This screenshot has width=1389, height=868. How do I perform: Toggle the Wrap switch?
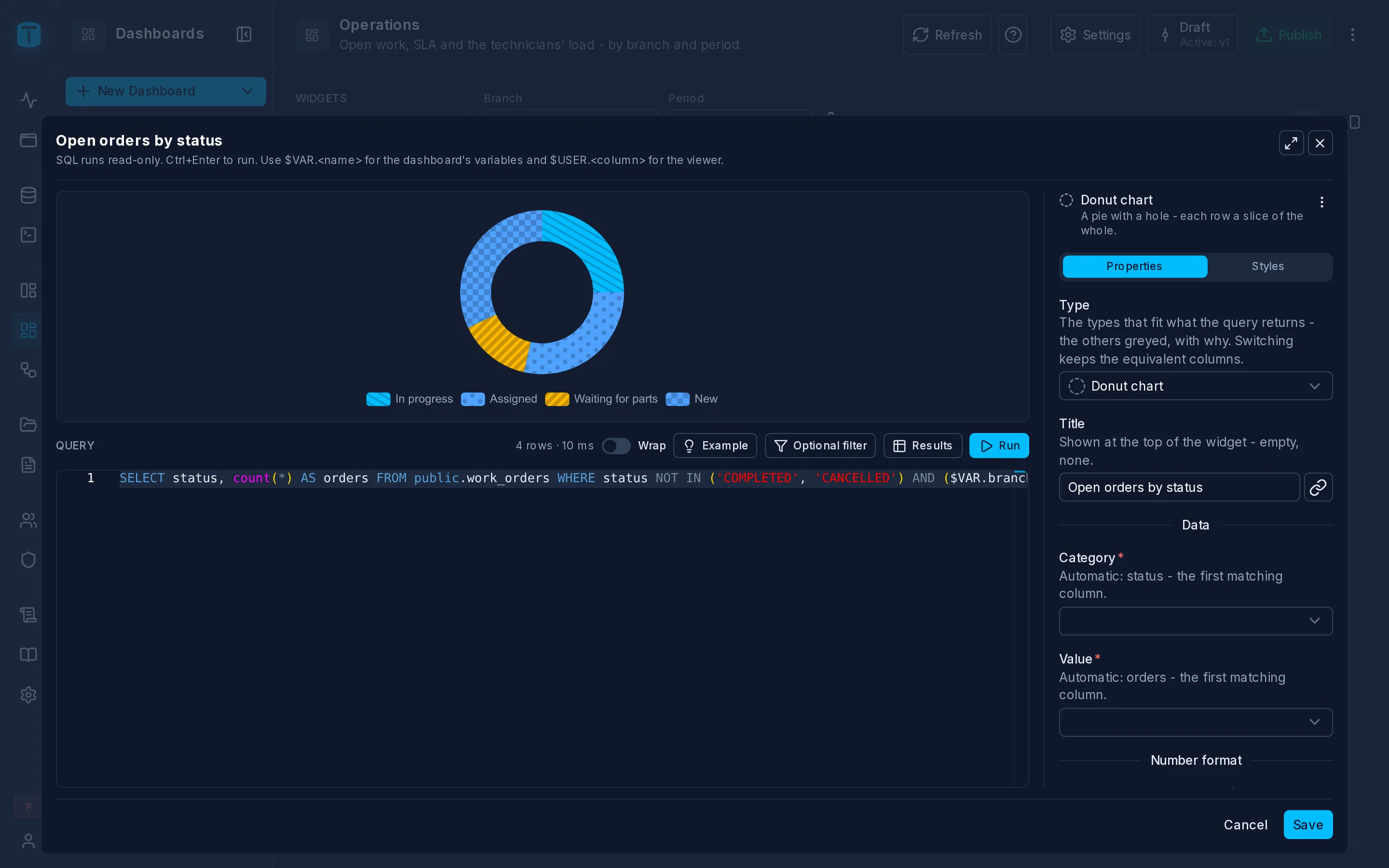tap(616, 446)
